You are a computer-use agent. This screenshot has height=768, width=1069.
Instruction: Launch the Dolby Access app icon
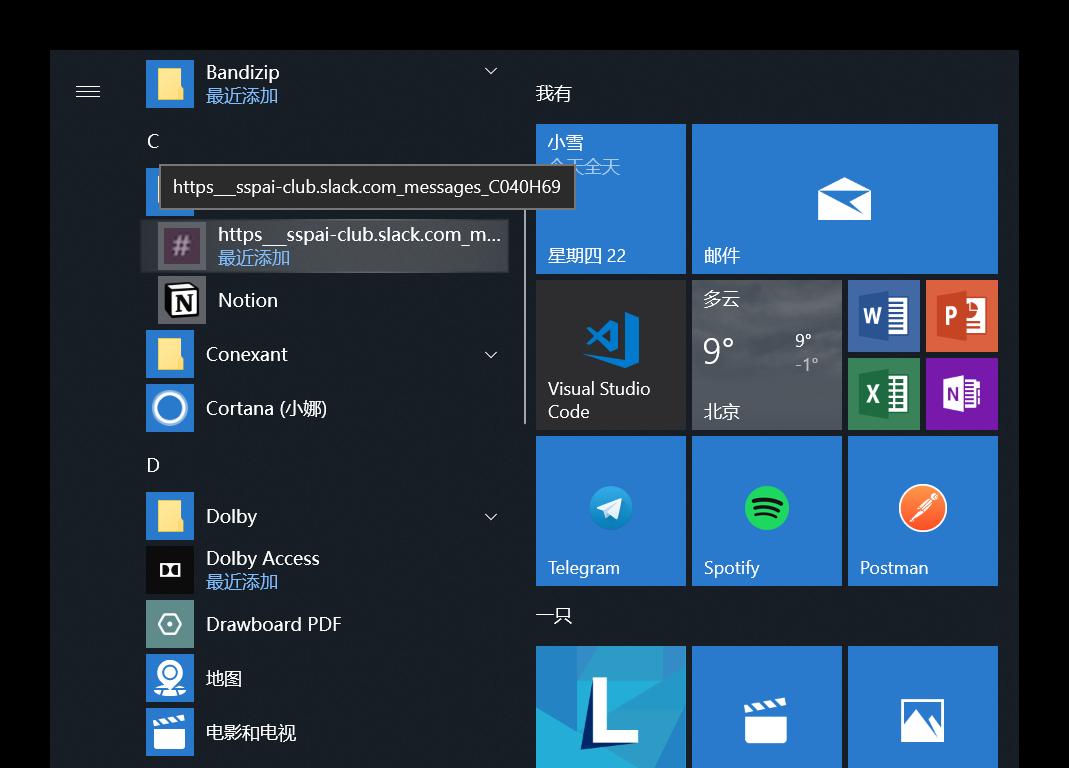click(x=170, y=570)
